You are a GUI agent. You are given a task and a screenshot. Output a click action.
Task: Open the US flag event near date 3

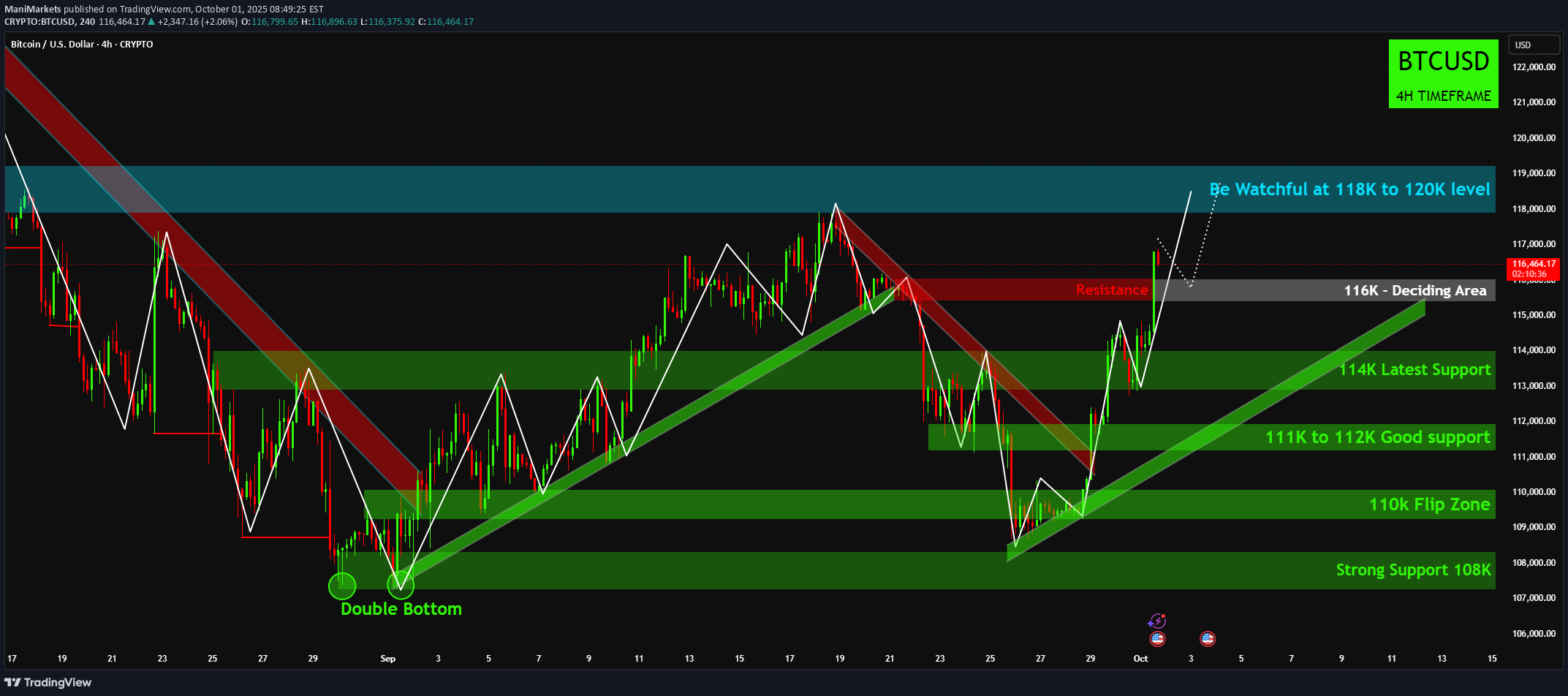tap(1208, 639)
